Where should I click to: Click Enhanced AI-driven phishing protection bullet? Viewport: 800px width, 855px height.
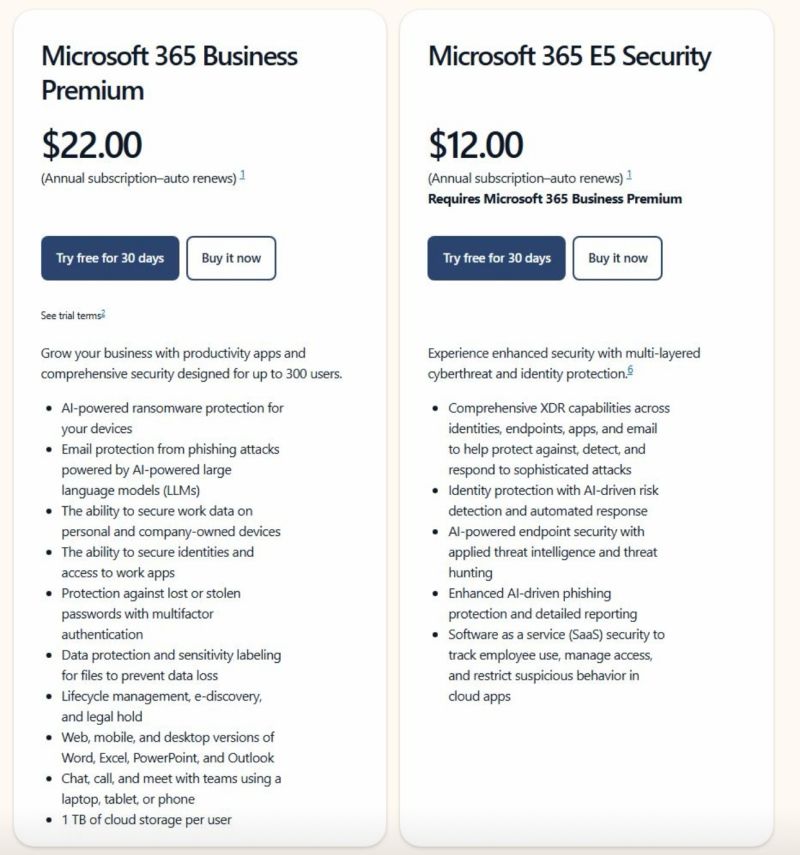543,603
